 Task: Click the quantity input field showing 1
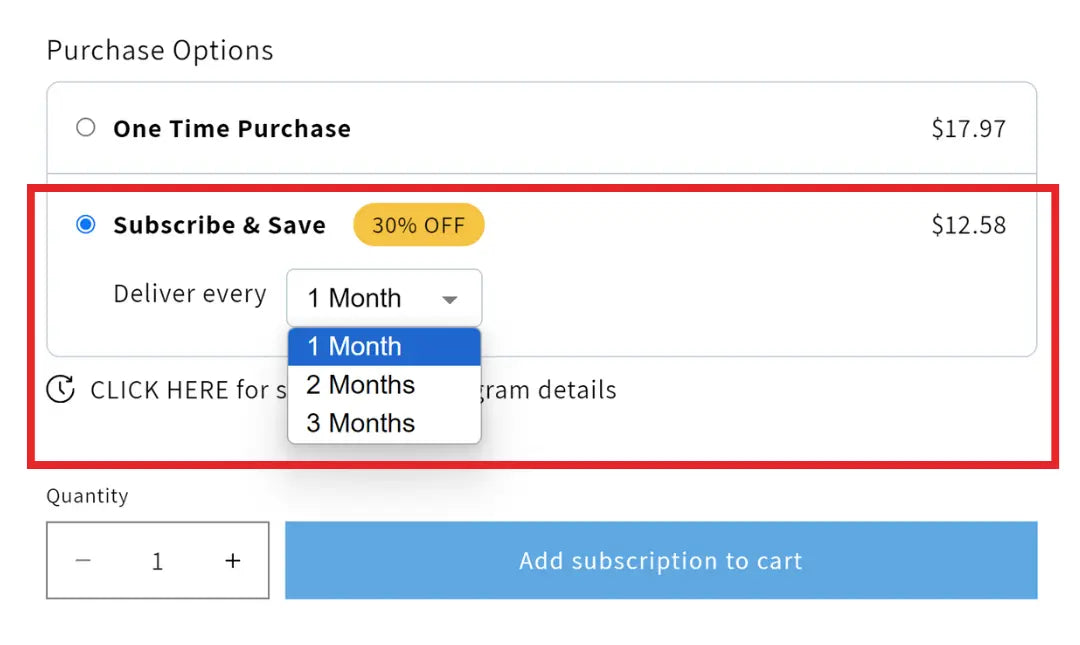[157, 561]
